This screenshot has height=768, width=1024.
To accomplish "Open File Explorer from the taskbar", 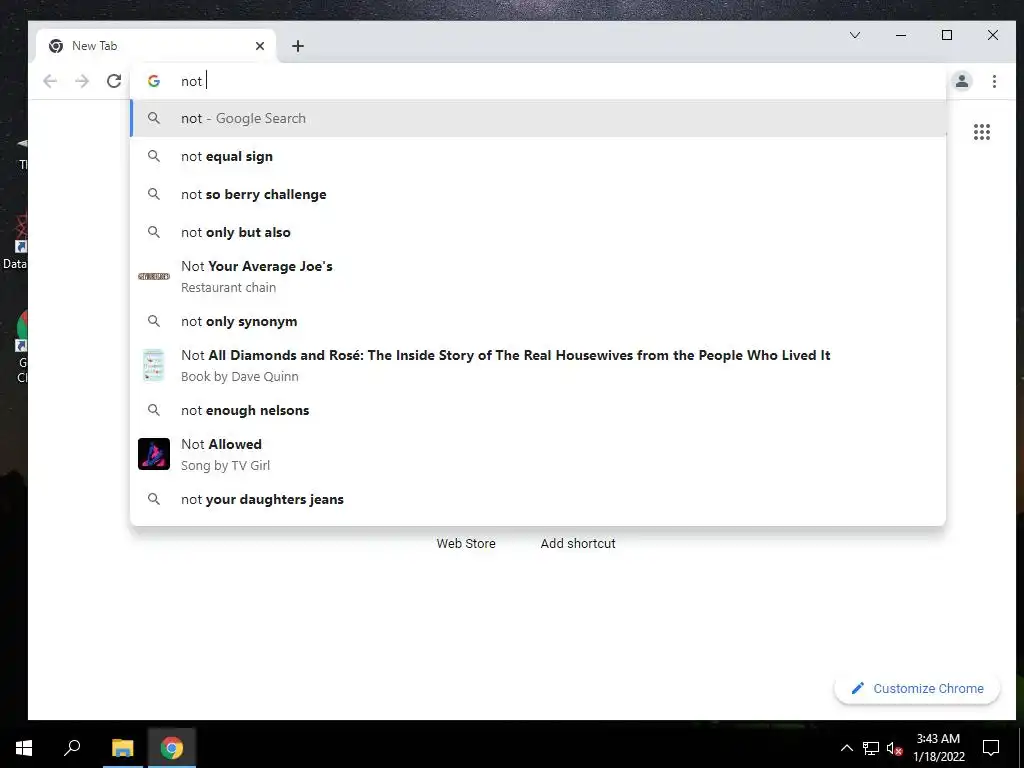I will coord(122,747).
